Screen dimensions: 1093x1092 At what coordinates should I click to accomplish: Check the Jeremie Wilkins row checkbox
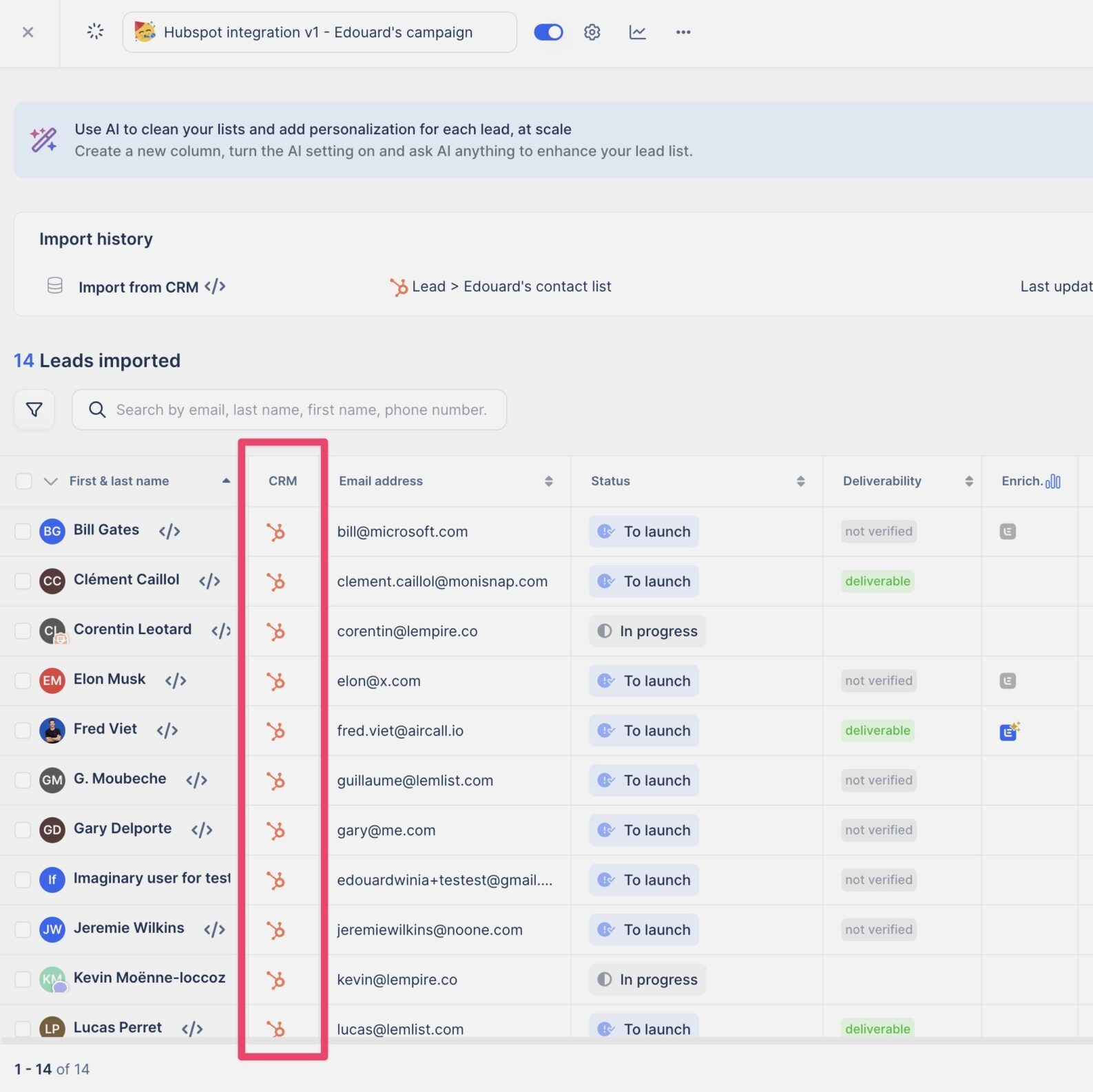click(23, 930)
